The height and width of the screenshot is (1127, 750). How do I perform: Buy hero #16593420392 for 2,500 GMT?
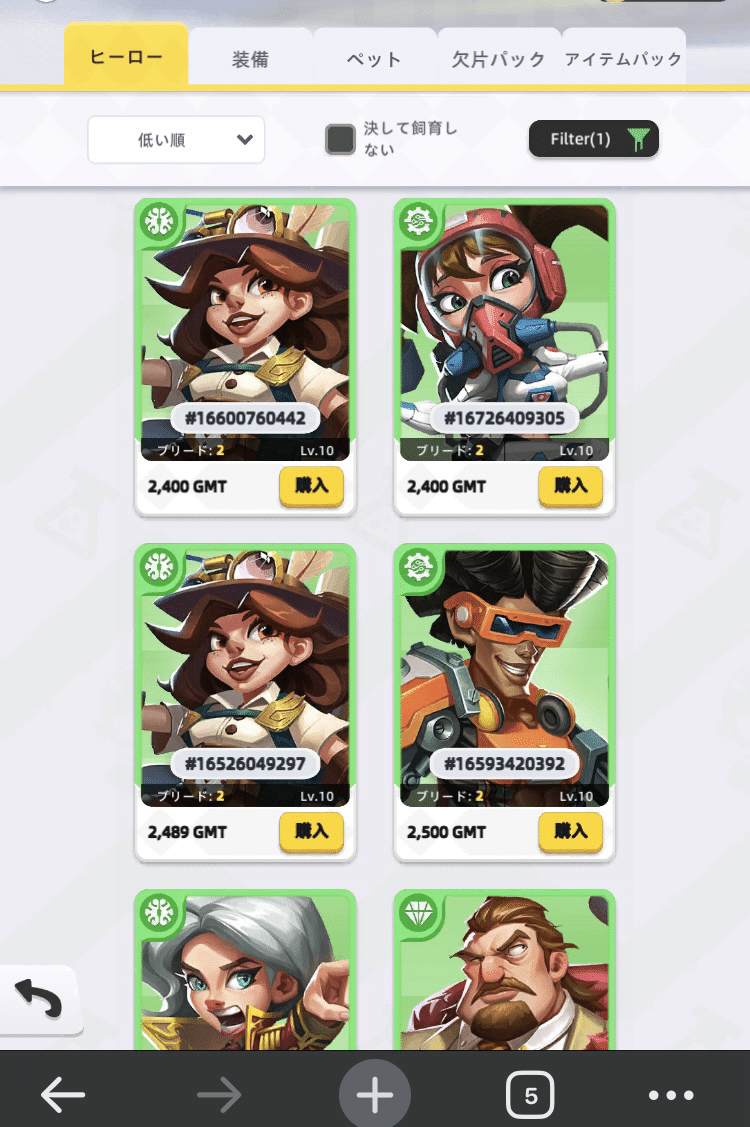(x=570, y=832)
